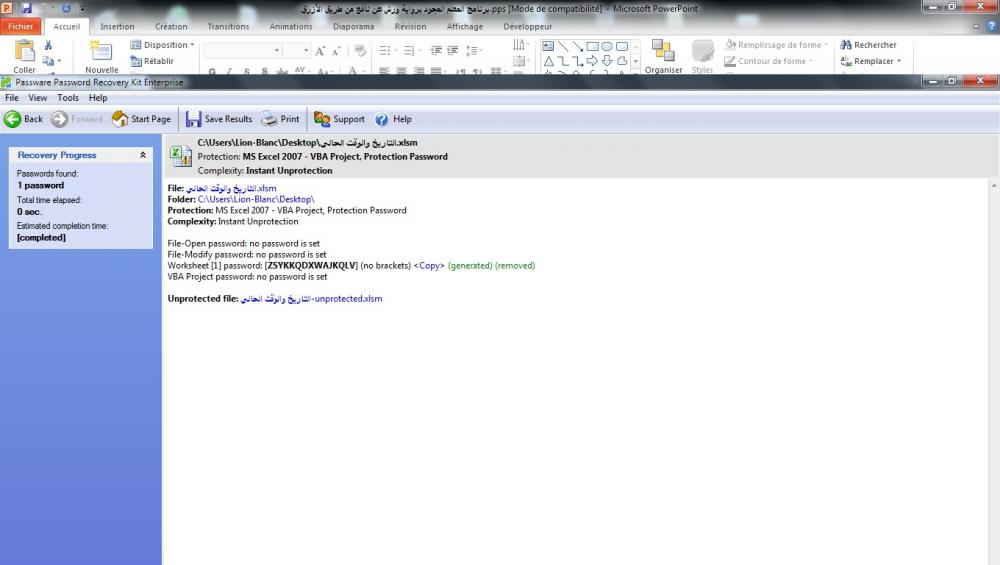
Task: Open the Help menu in Passware menu bar
Action: point(98,98)
